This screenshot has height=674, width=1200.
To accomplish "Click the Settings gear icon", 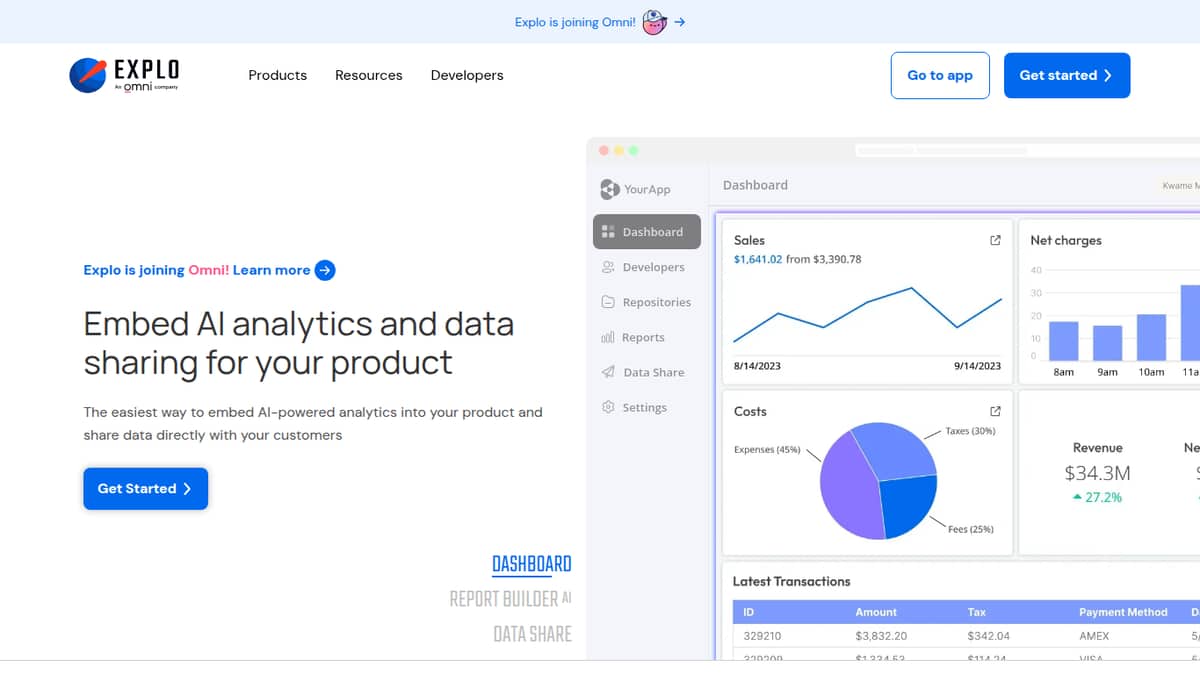I will pos(608,407).
